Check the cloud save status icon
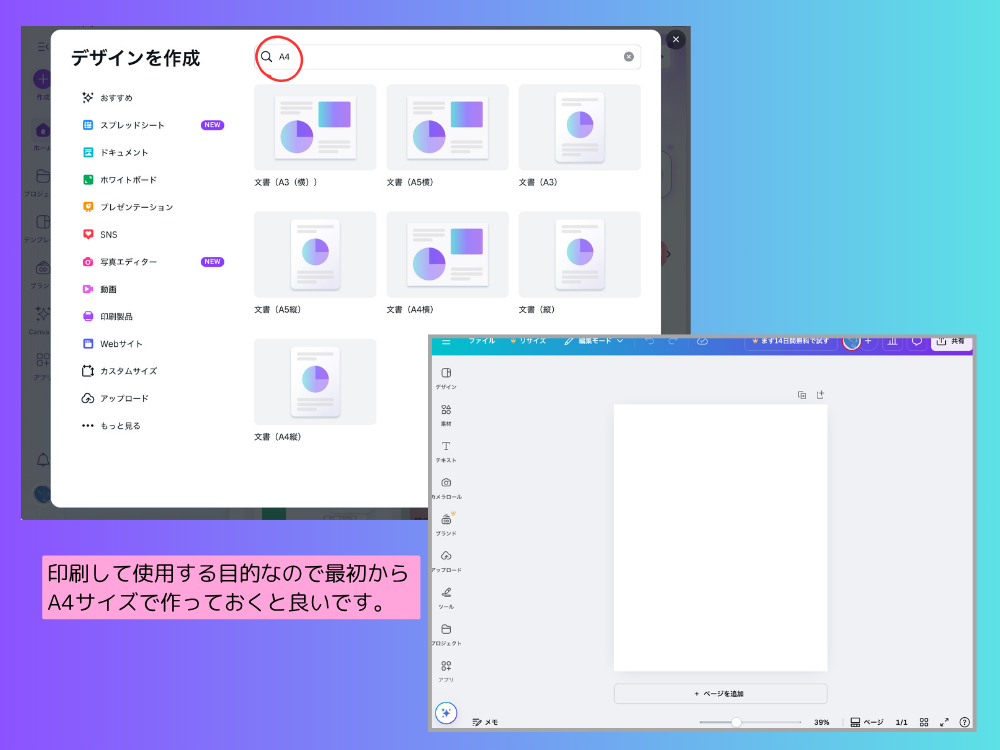 tap(702, 341)
